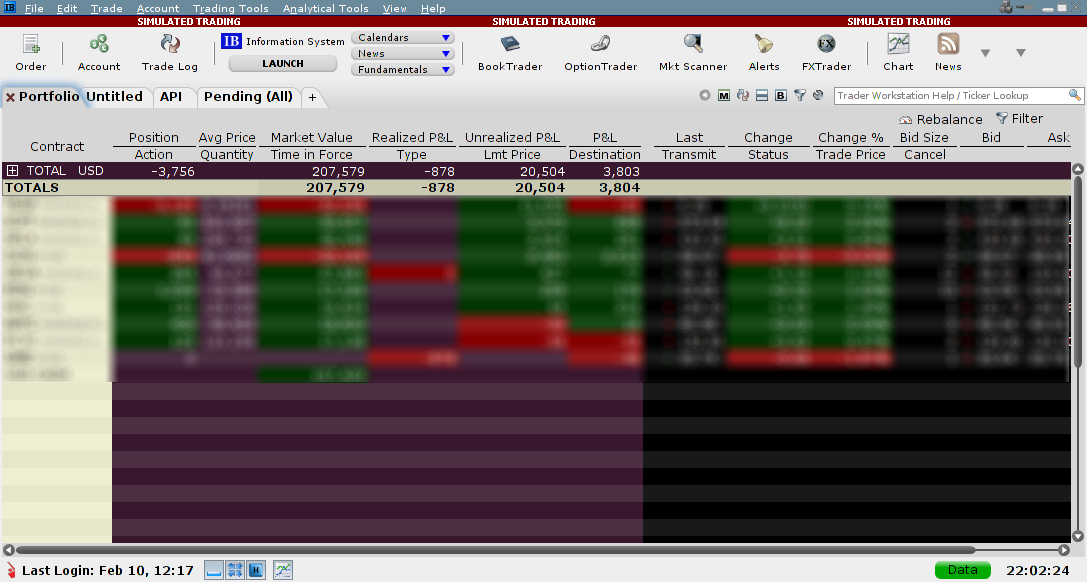Open the File menu
This screenshot has height=582, width=1087.
click(x=34, y=8)
